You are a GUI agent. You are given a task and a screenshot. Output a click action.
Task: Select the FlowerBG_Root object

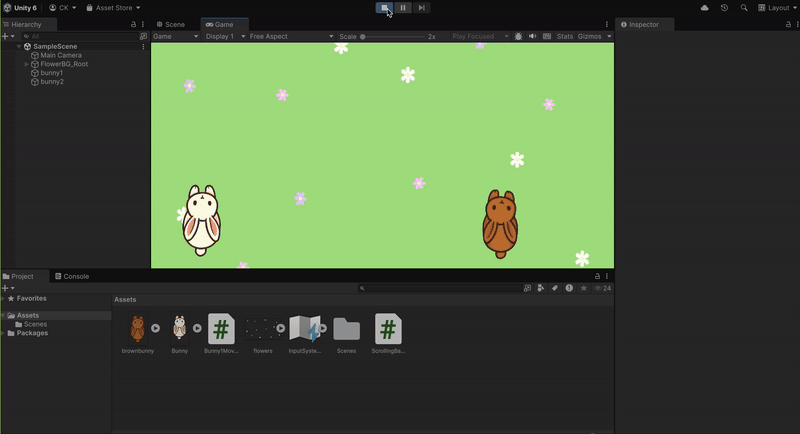64,64
